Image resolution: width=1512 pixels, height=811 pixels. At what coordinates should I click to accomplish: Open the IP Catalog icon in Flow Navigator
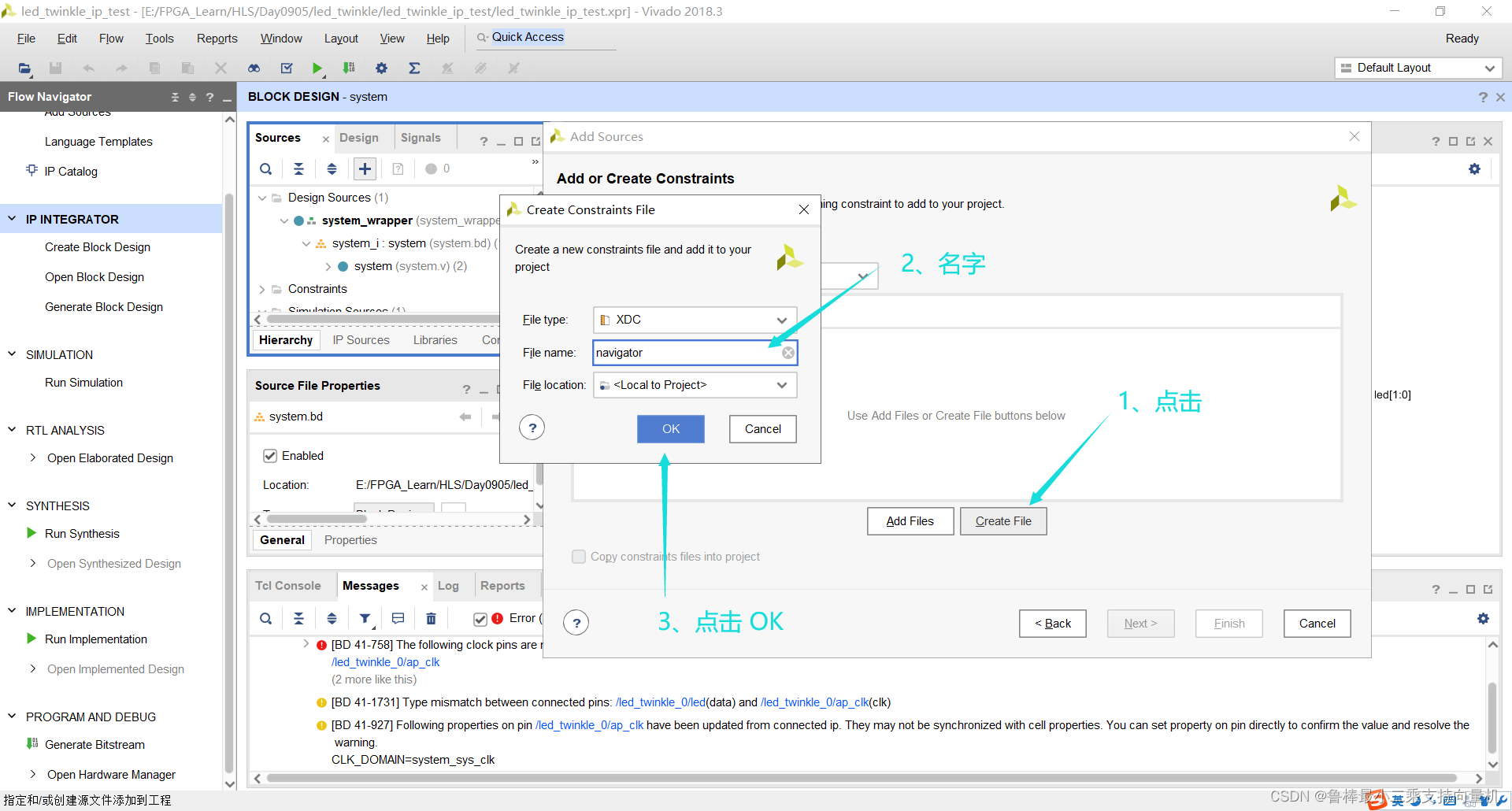[x=31, y=170]
